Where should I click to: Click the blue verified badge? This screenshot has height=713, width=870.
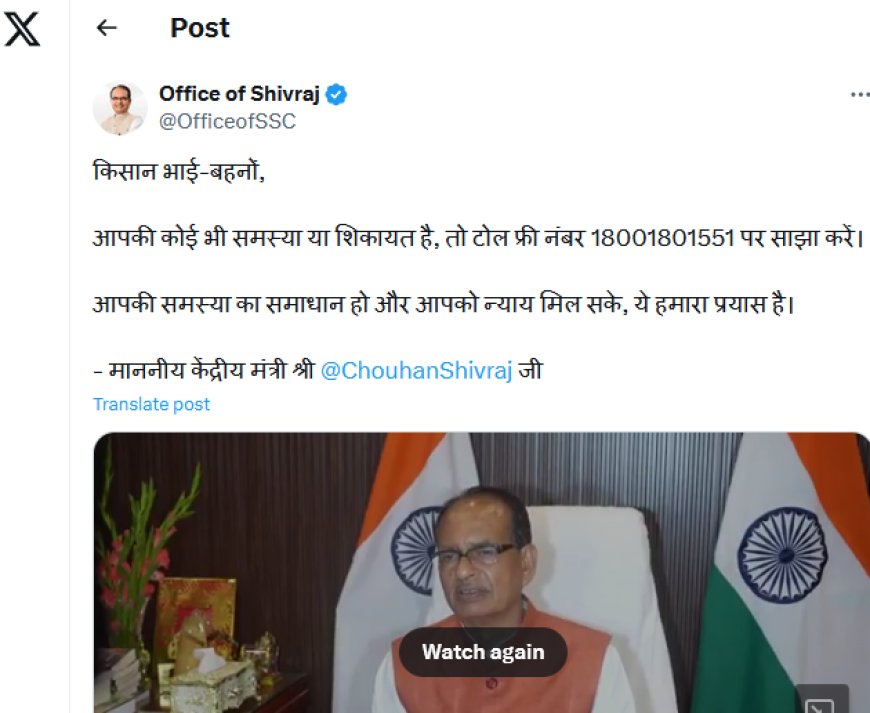[x=336, y=95]
